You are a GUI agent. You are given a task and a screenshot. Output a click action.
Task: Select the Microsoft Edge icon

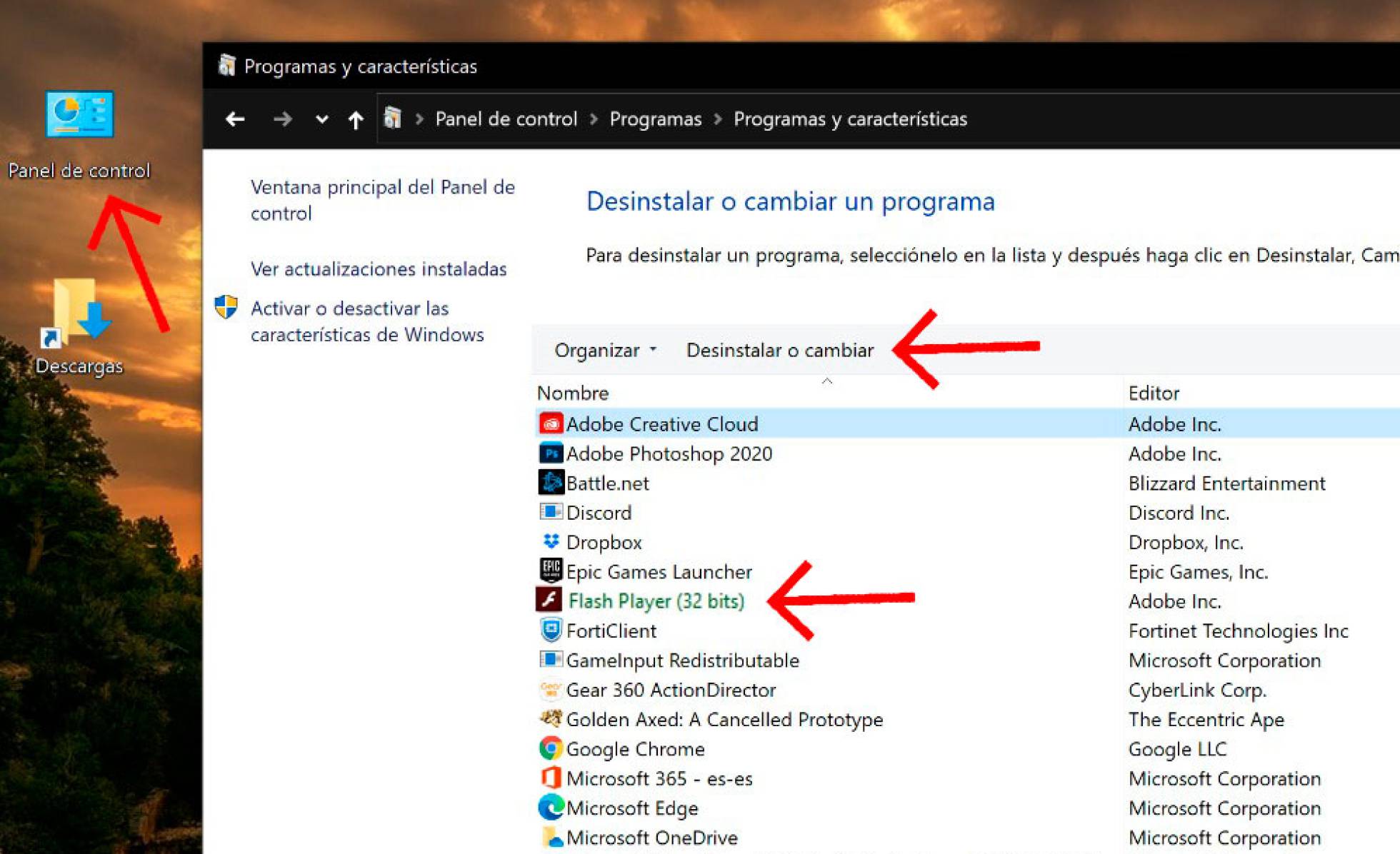551,807
